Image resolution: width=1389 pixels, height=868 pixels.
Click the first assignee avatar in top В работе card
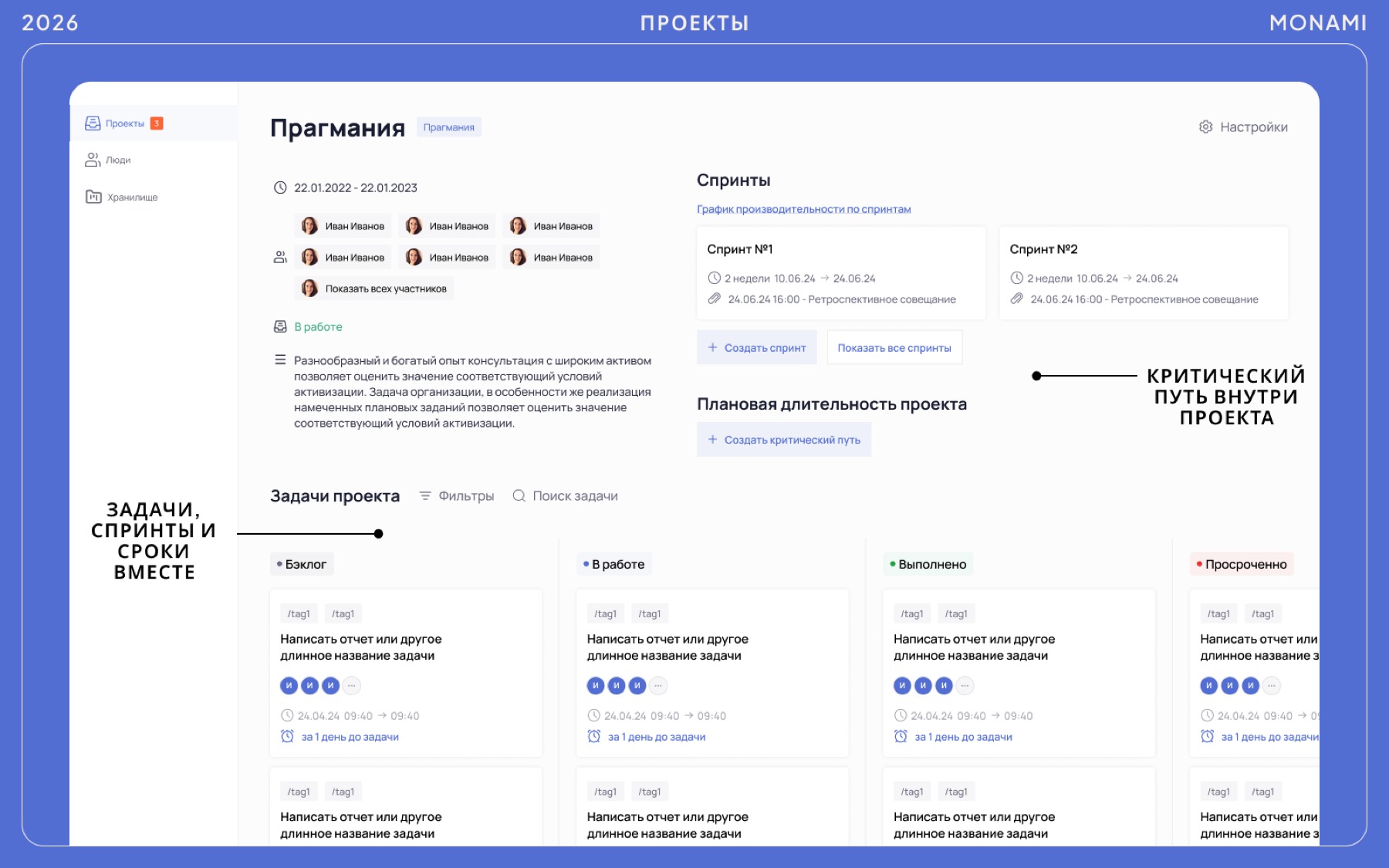coord(596,685)
